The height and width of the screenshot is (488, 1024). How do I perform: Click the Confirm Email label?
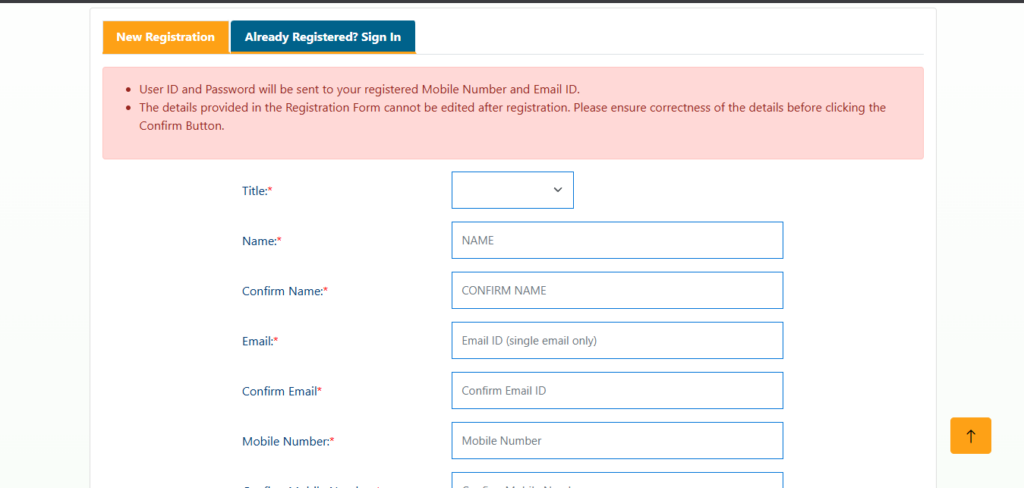[281, 391]
